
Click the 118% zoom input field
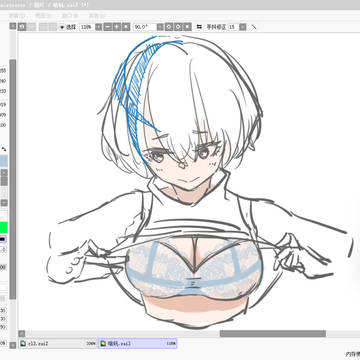tap(87, 27)
